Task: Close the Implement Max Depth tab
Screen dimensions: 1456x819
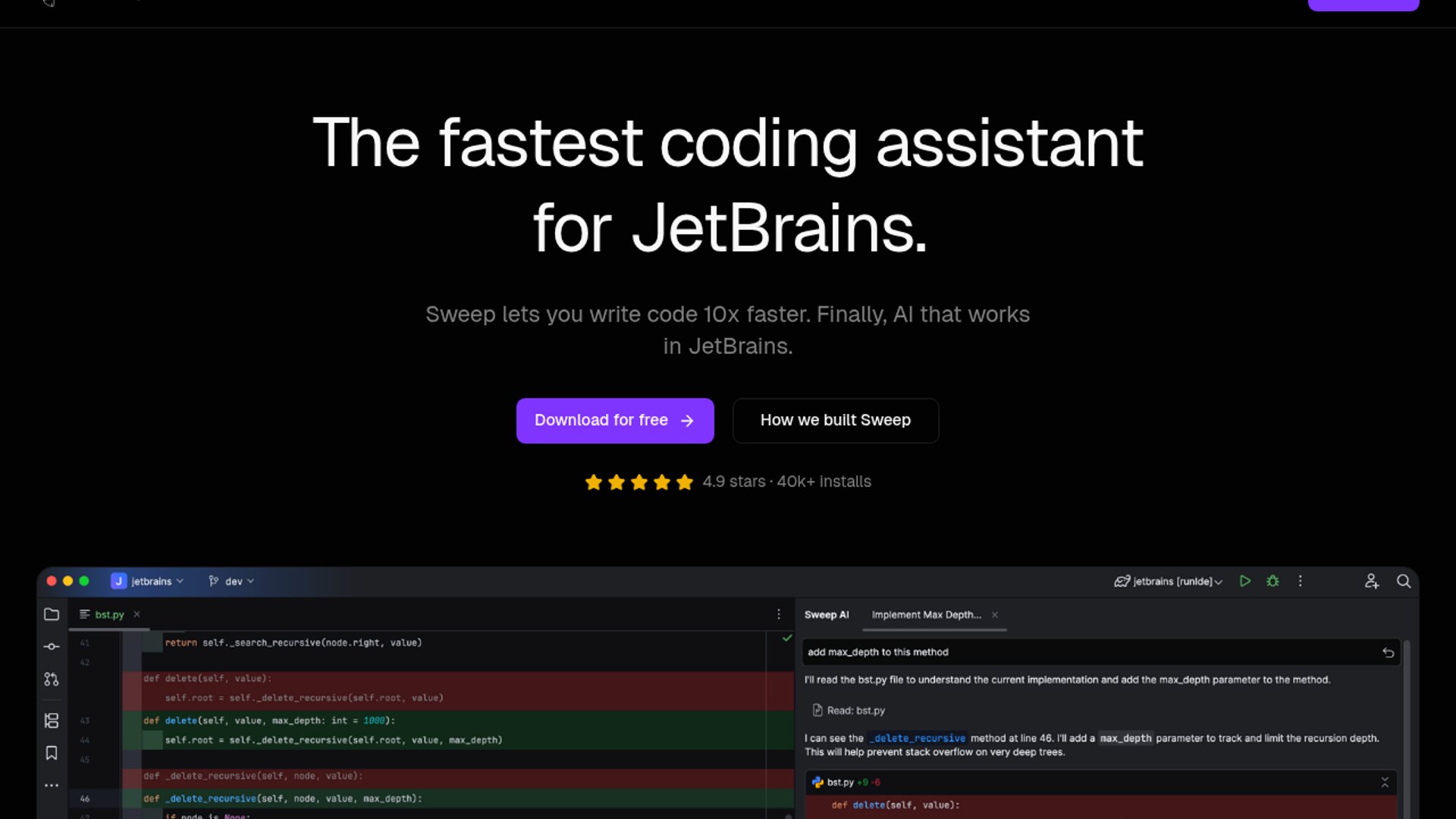Action: (x=995, y=615)
